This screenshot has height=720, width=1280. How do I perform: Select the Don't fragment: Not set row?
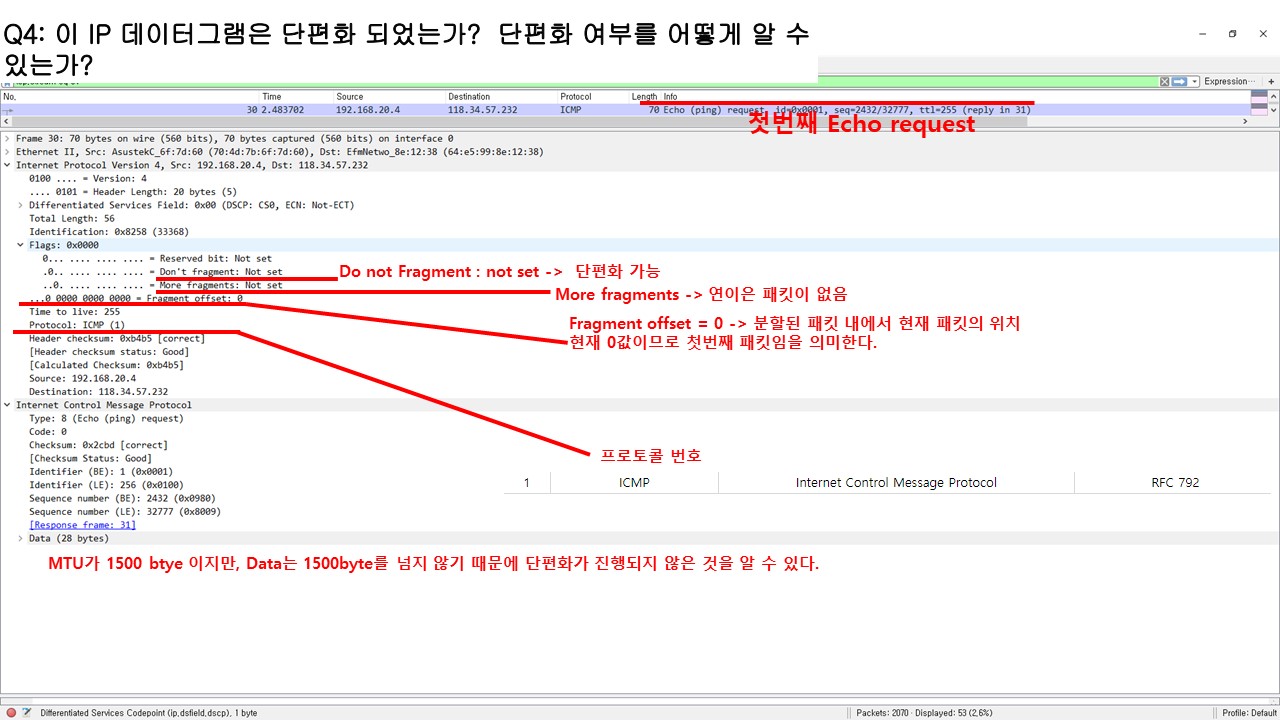pyautogui.click(x=162, y=272)
